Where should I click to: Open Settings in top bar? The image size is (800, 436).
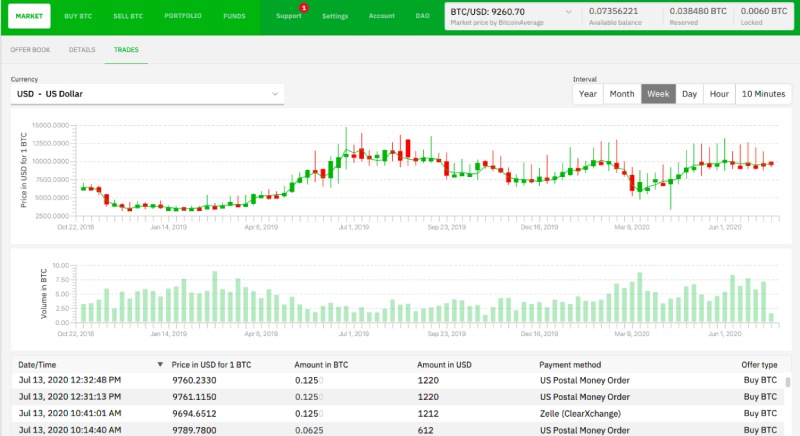pyautogui.click(x=335, y=16)
